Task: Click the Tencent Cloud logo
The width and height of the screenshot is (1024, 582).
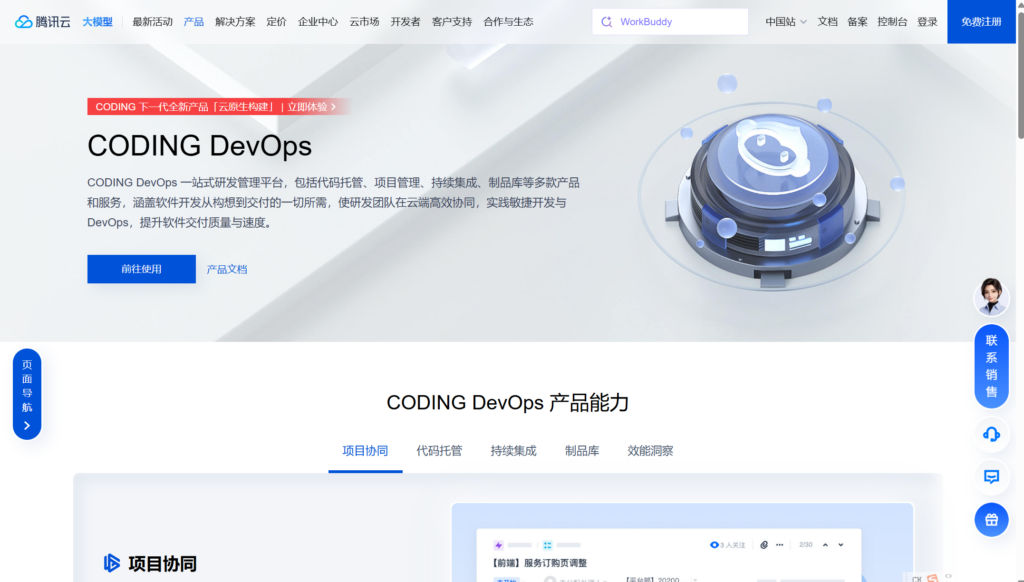Action: (x=42, y=22)
